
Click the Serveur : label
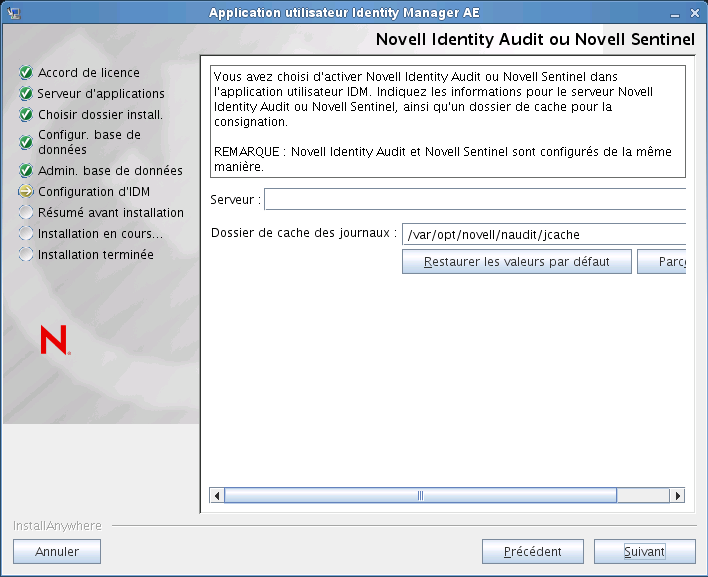236,200
